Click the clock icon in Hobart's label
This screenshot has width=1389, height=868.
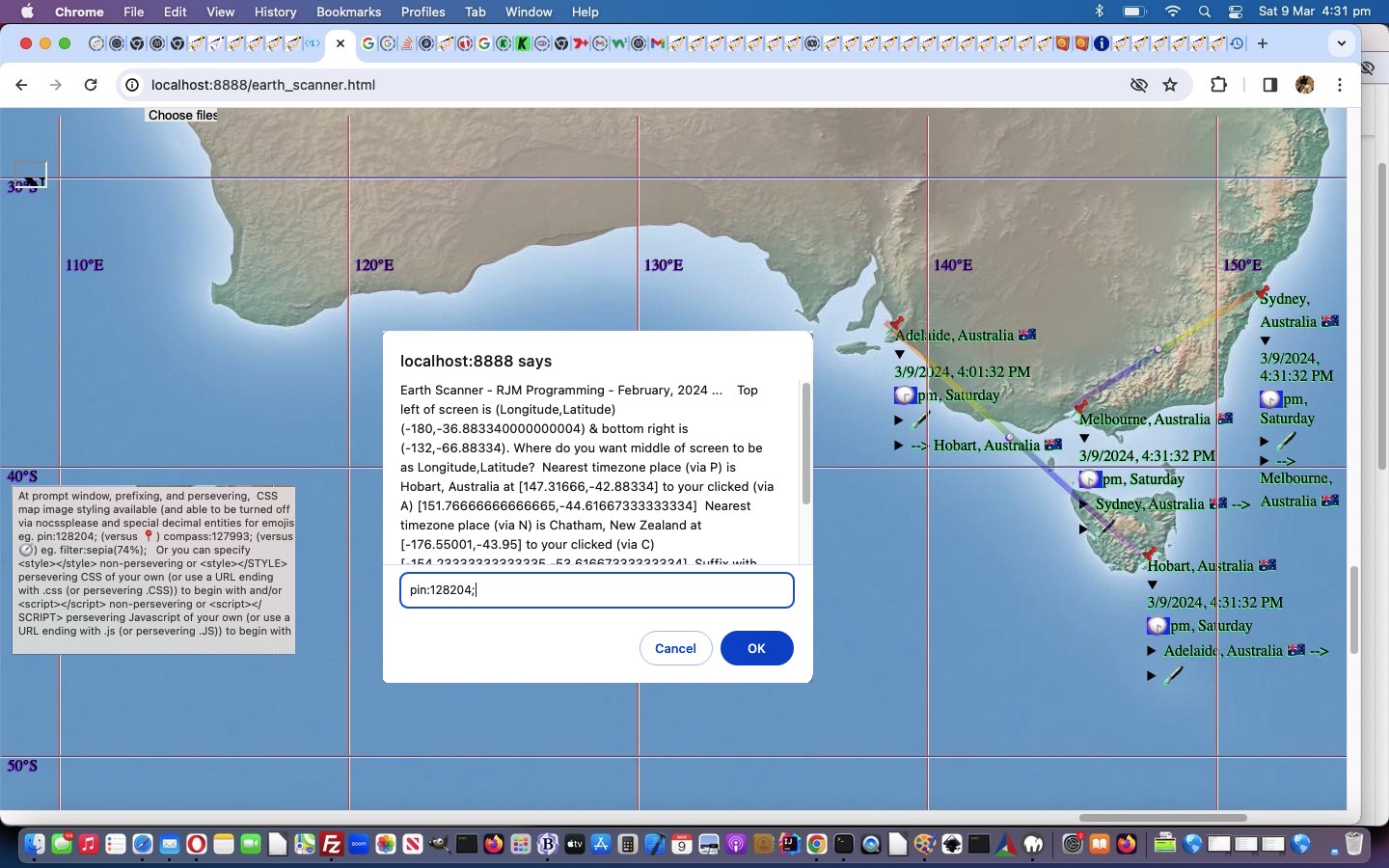tap(1157, 626)
